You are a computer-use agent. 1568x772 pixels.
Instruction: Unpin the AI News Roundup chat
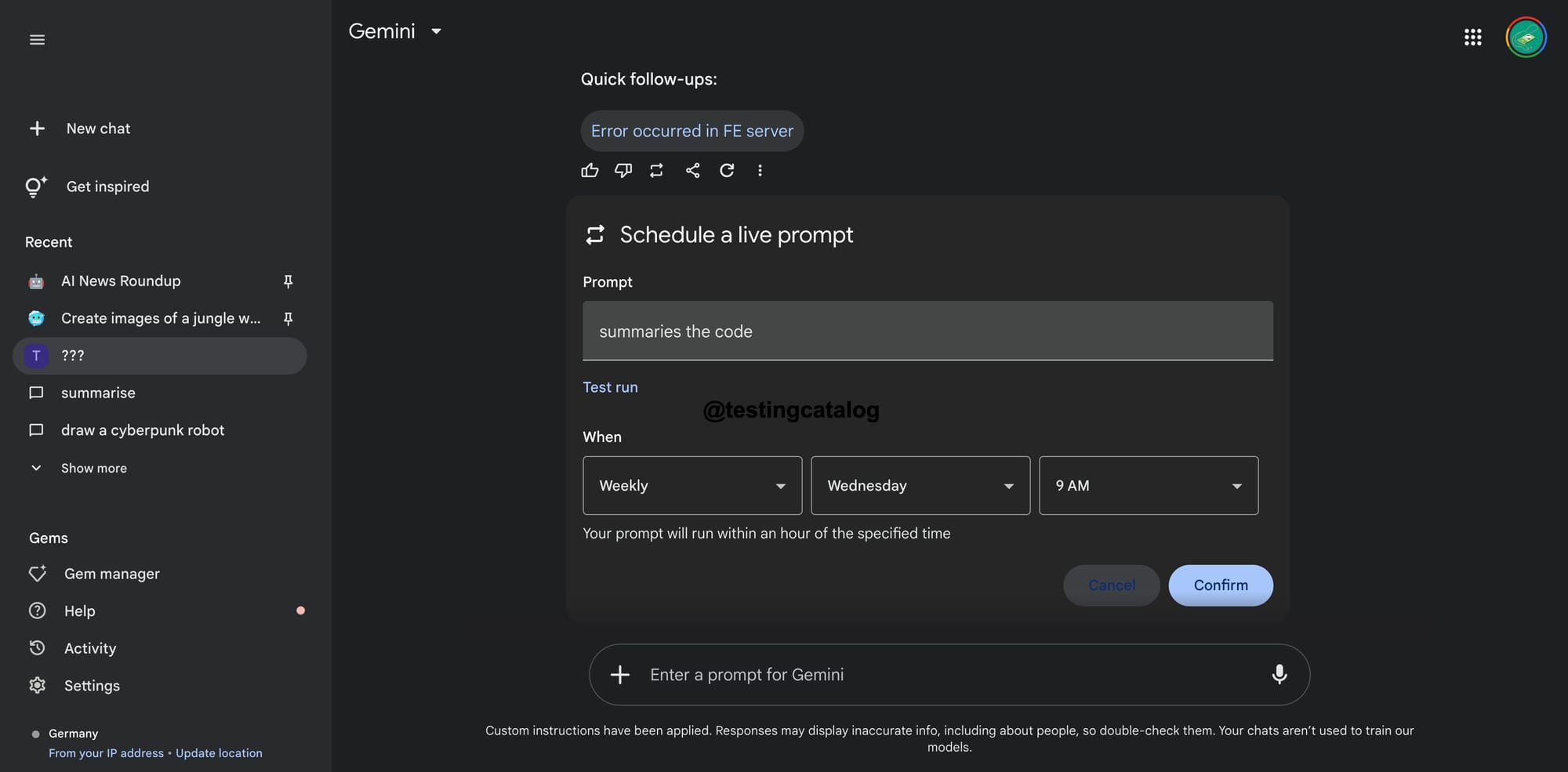coord(288,281)
